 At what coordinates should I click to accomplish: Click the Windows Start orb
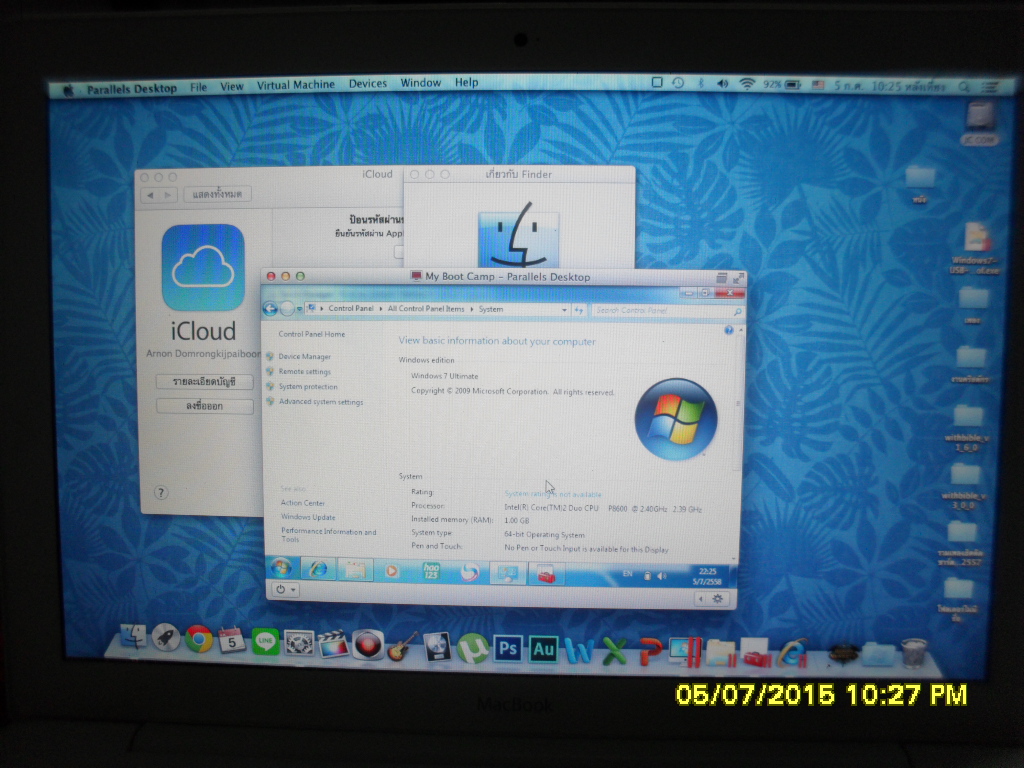coord(281,568)
